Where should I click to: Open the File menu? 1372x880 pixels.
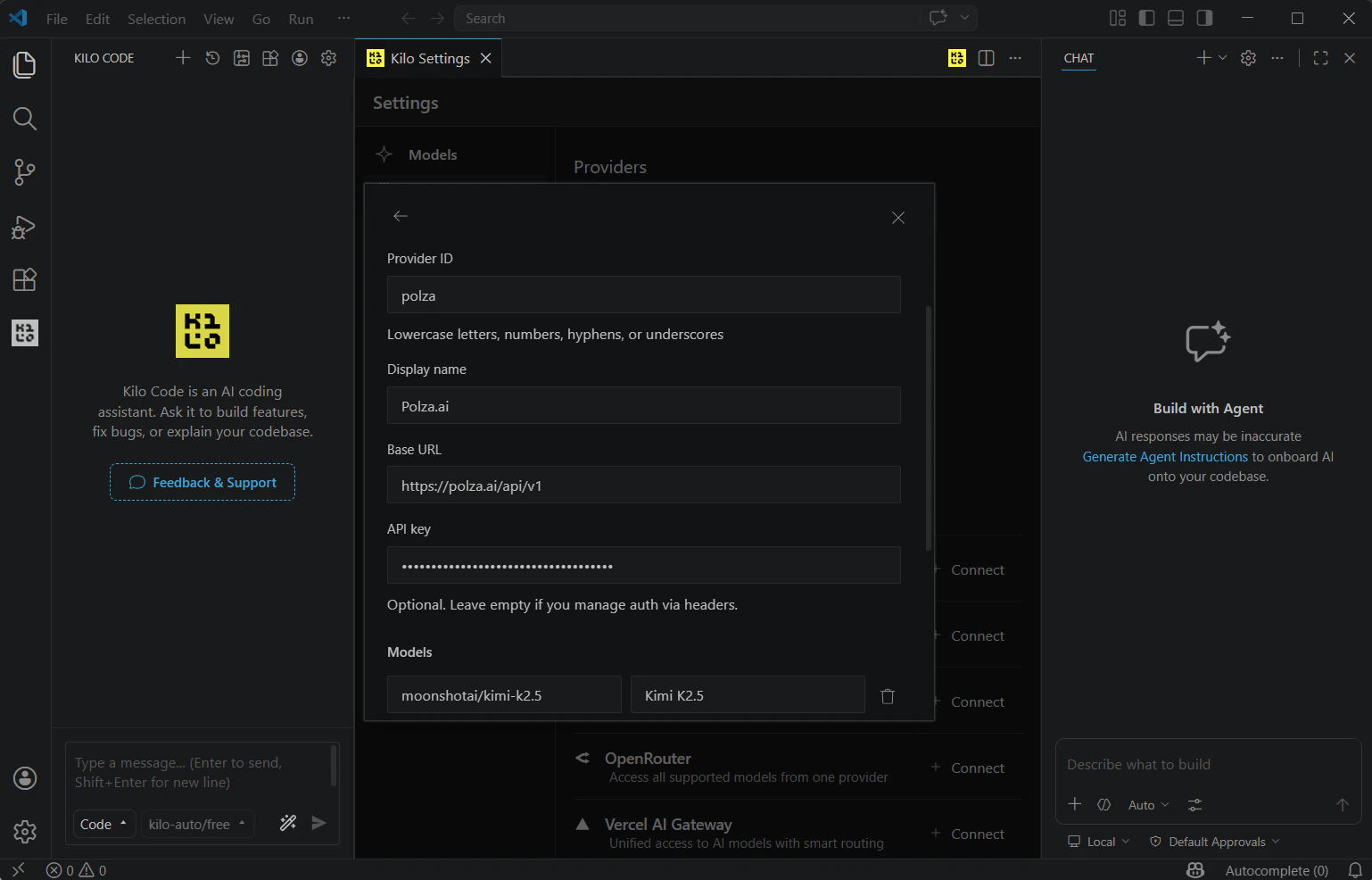(57, 19)
